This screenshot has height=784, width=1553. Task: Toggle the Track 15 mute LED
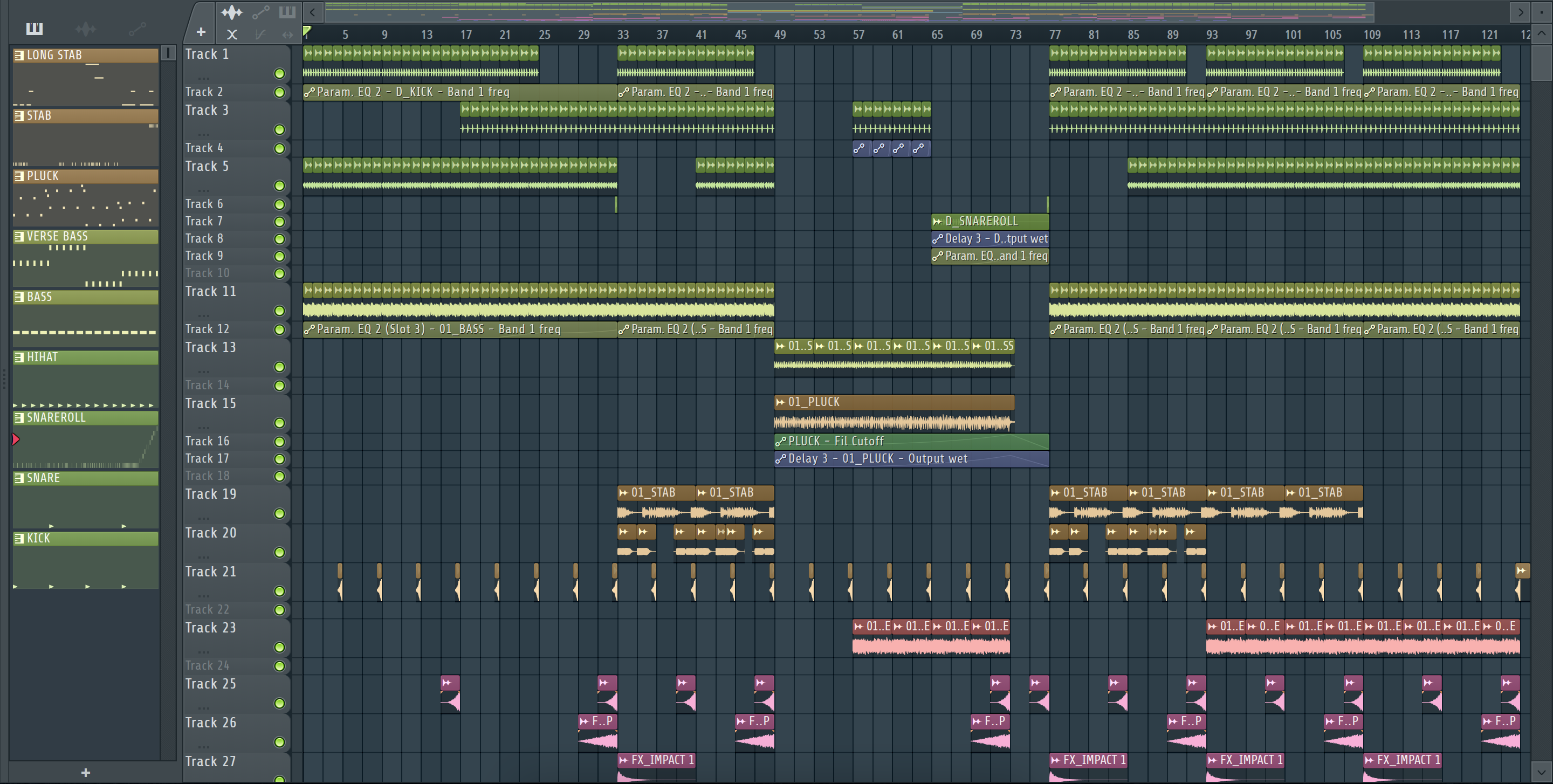(x=279, y=423)
